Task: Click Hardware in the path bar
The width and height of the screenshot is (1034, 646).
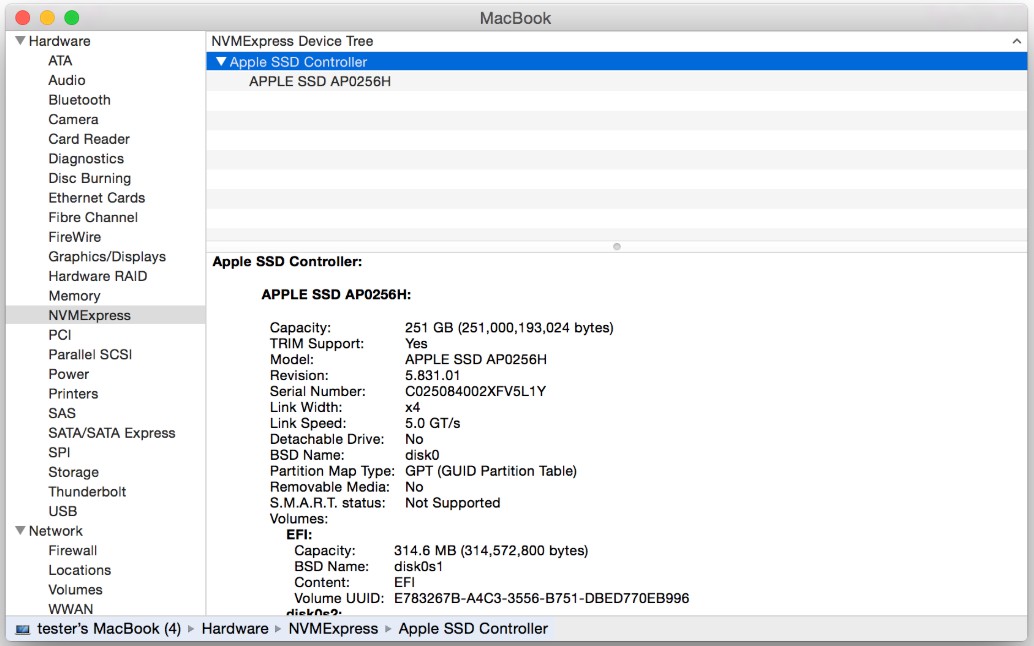Action: tap(235, 629)
